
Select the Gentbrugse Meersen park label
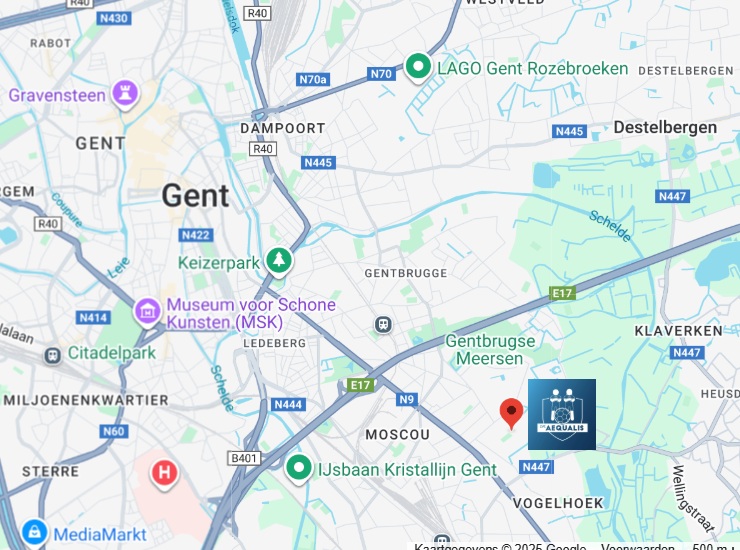point(490,349)
